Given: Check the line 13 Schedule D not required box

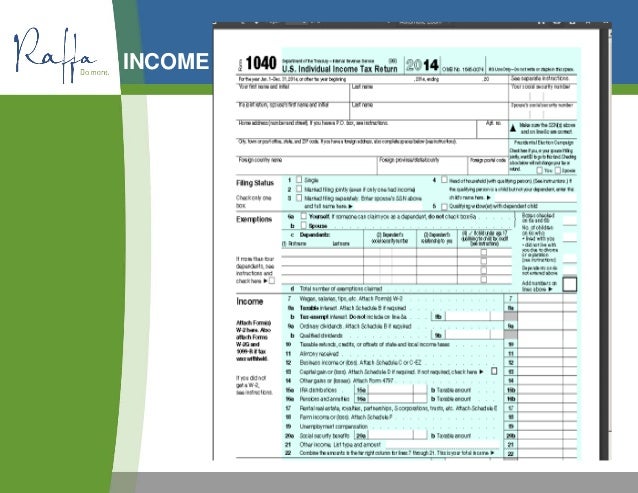Looking at the screenshot, I should pos(494,371).
